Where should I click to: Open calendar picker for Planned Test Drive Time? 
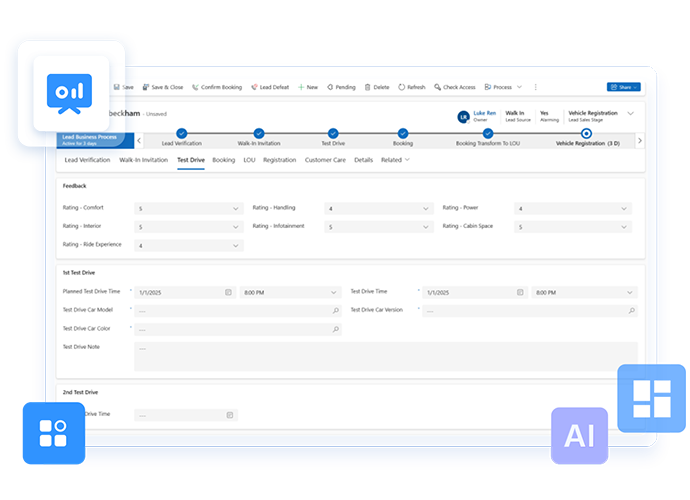pyautogui.click(x=228, y=292)
